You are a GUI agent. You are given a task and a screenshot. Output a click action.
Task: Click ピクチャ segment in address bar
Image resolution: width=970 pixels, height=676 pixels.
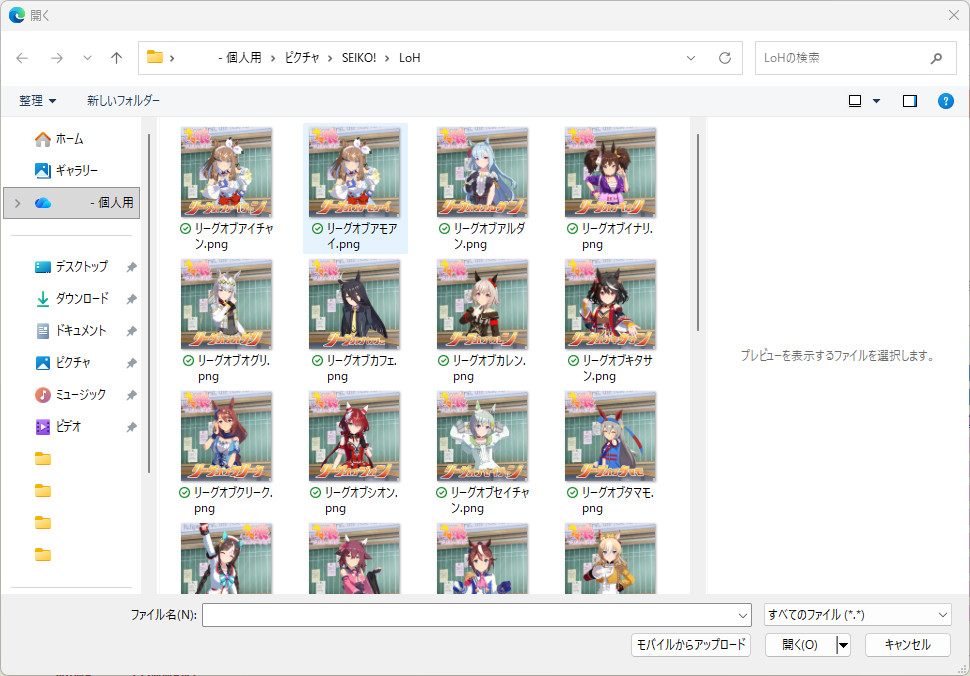302,58
